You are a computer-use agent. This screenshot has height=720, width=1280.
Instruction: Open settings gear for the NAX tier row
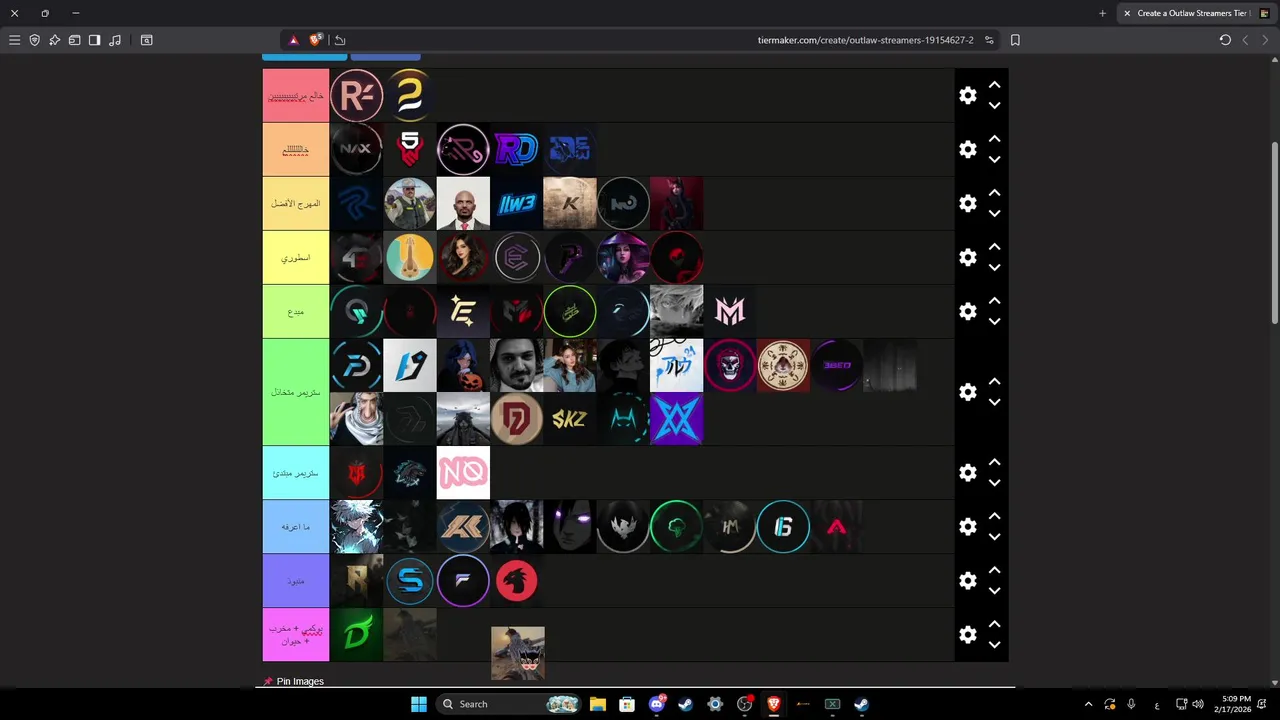click(x=967, y=149)
